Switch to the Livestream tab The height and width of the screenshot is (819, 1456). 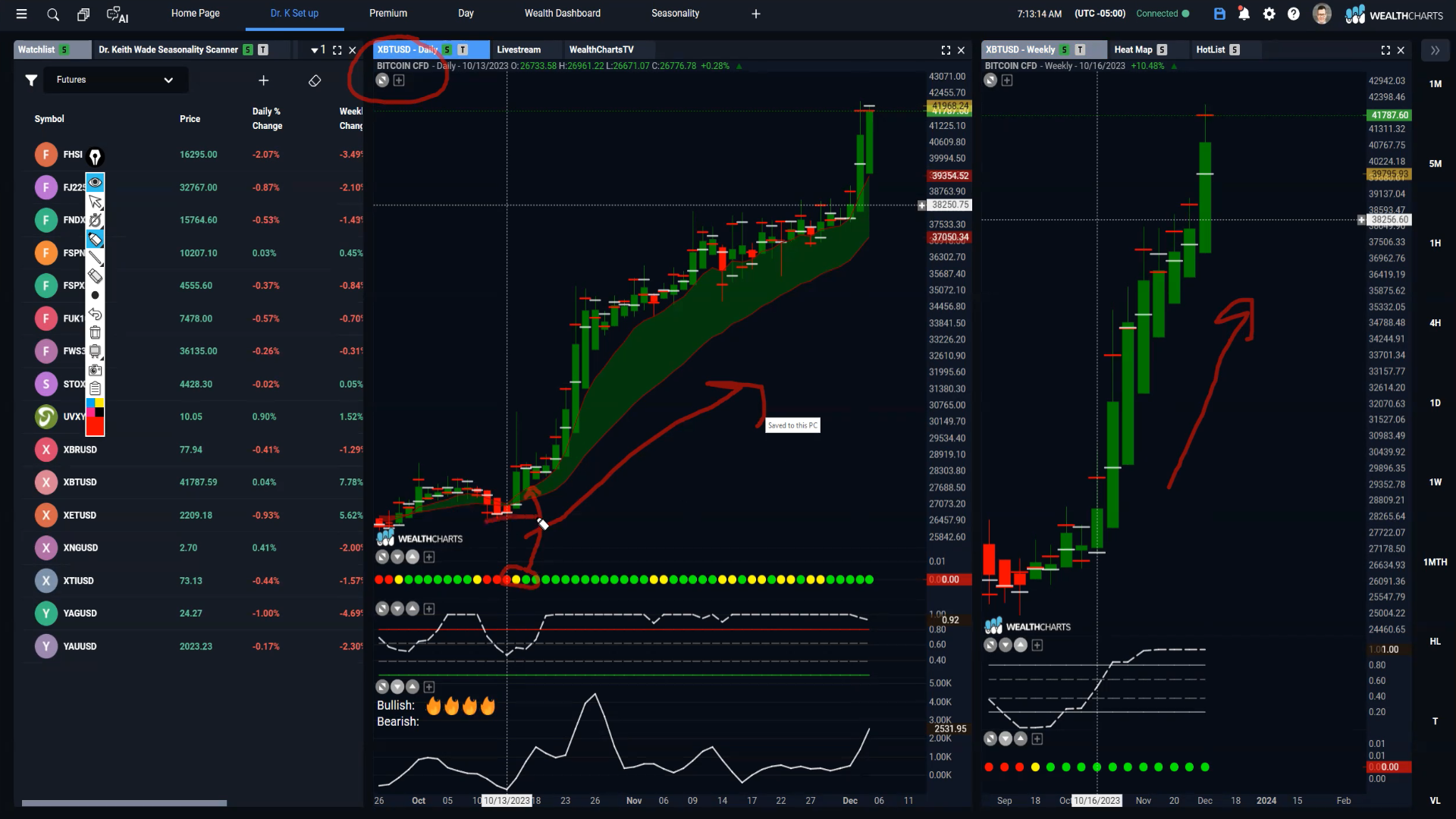click(519, 50)
